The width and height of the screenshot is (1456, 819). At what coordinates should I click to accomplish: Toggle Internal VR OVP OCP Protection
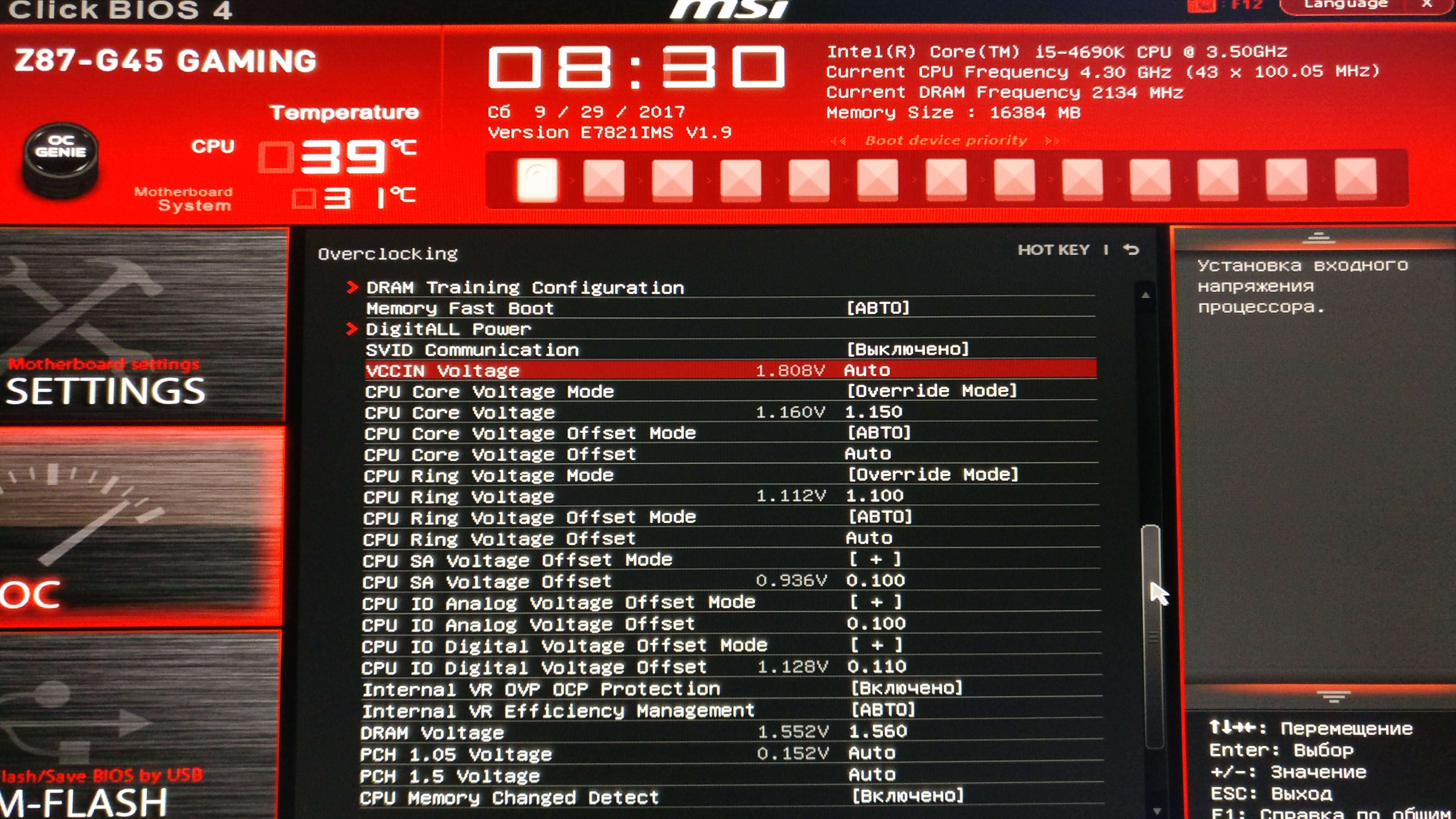(x=907, y=688)
